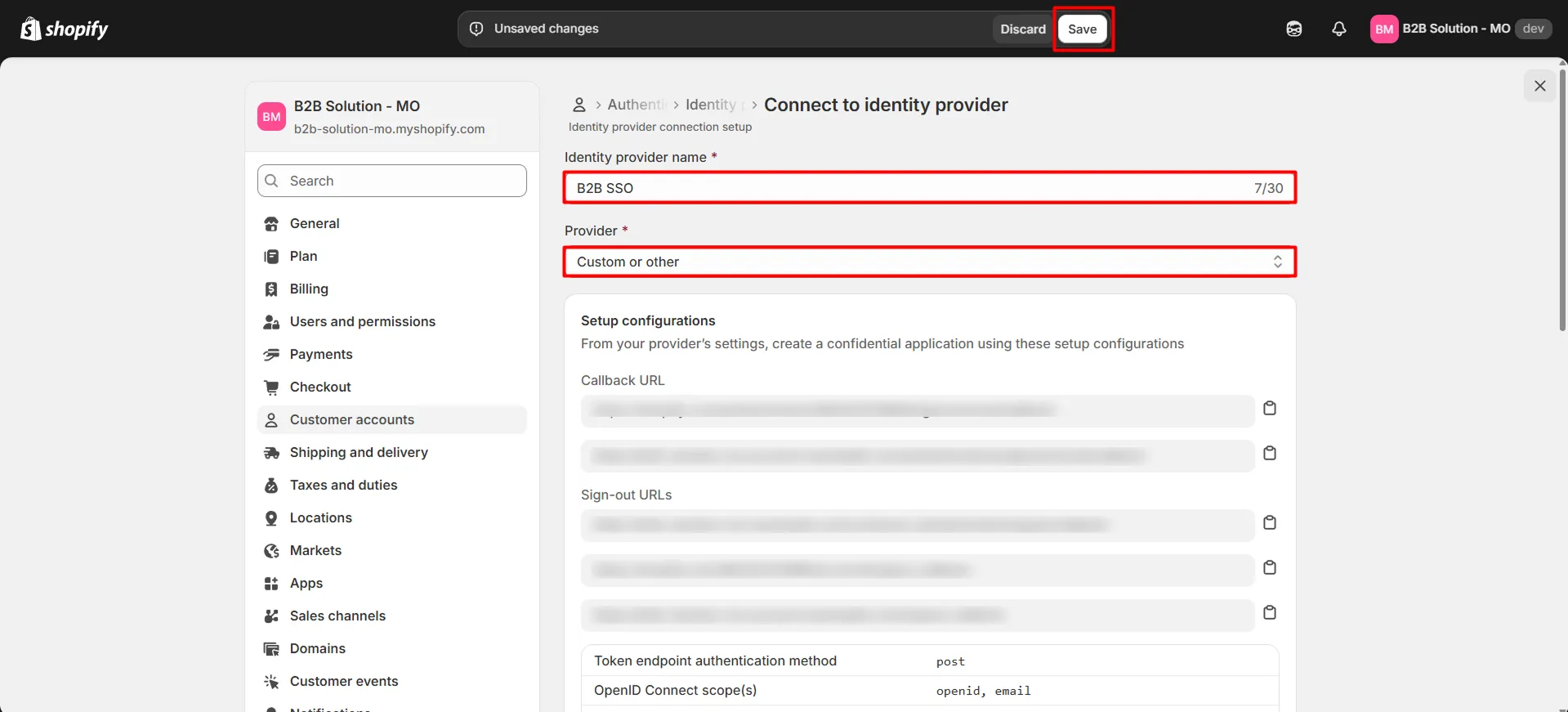The width and height of the screenshot is (1568, 712).
Task: Copy the second Sign-out URL
Action: pos(1270,567)
